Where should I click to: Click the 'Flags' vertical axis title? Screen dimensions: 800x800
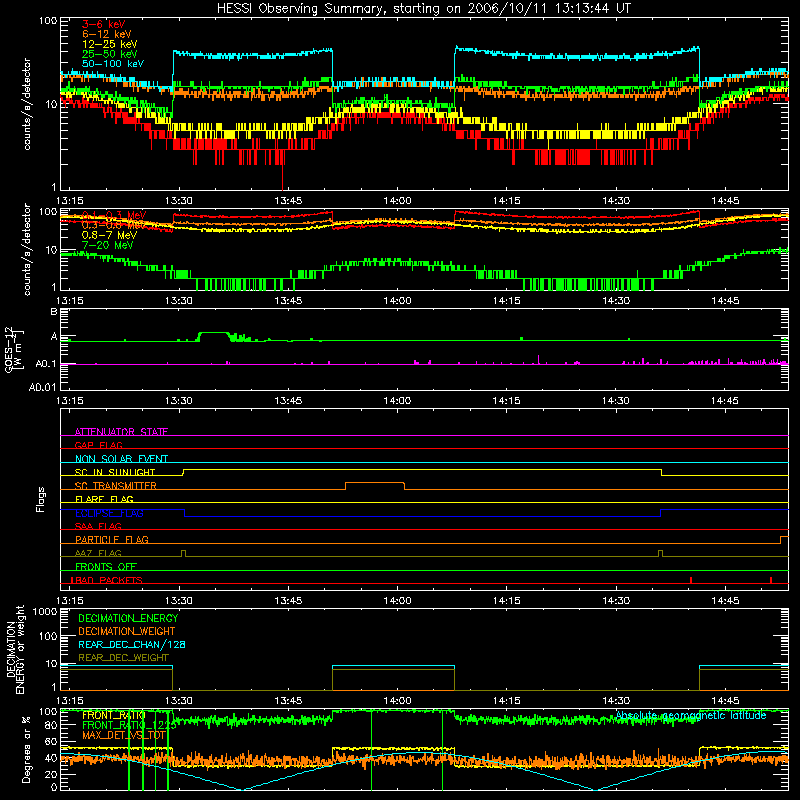(40, 499)
